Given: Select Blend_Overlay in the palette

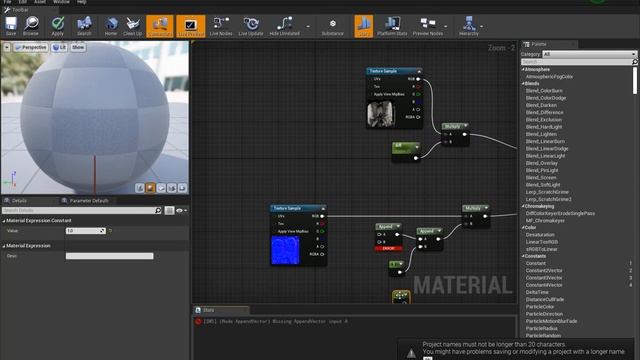Looking at the screenshot, I should [542, 163].
